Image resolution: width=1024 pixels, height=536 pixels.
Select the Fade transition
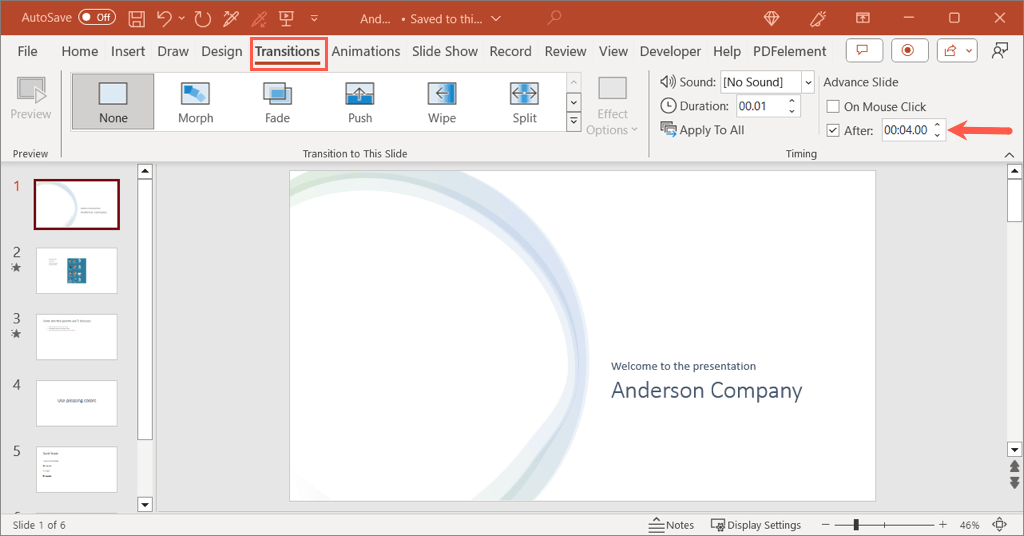(x=278, y=102)
